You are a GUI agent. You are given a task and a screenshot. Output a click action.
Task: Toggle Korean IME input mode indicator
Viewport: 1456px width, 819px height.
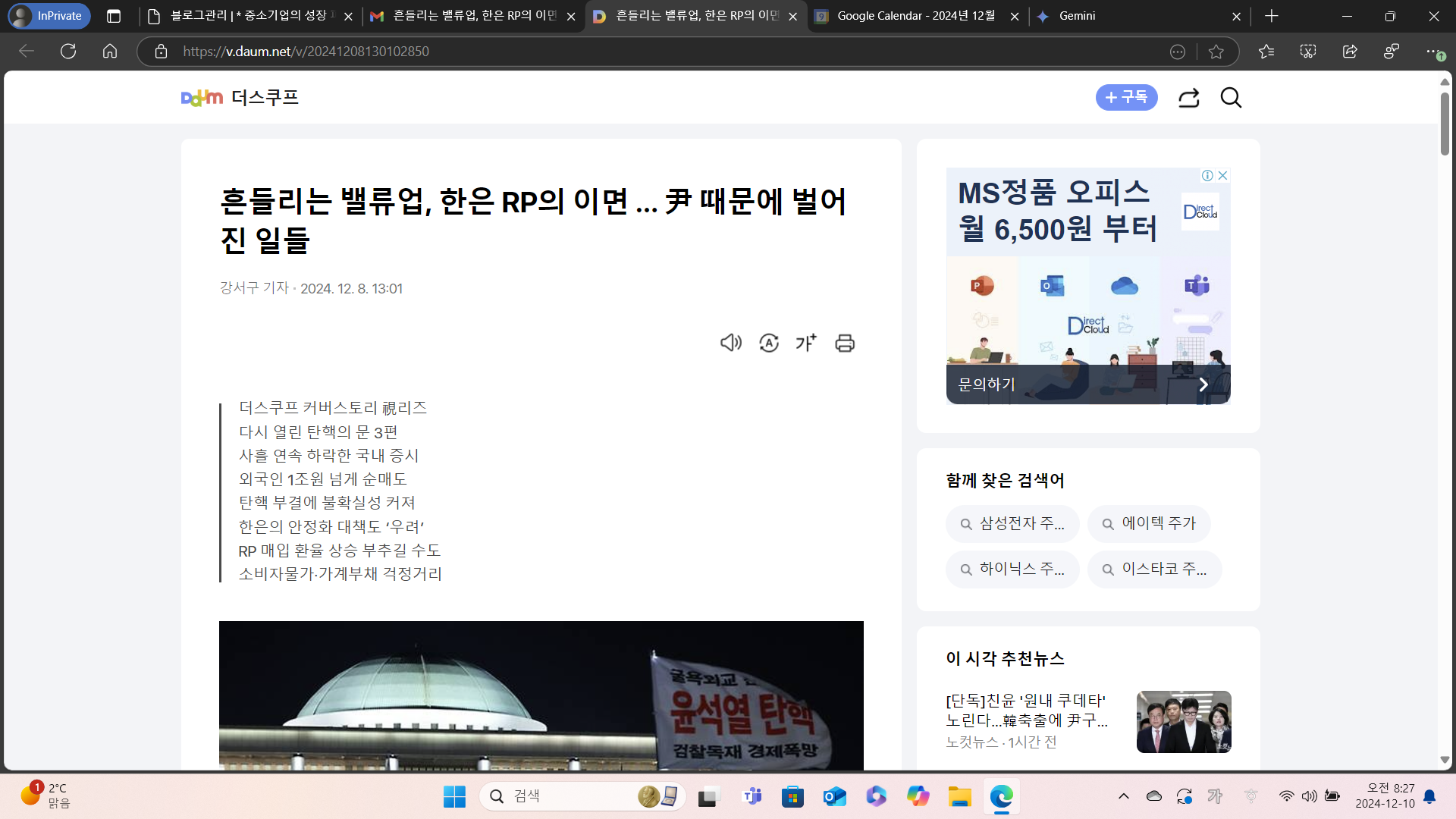tap(1215, 796)
